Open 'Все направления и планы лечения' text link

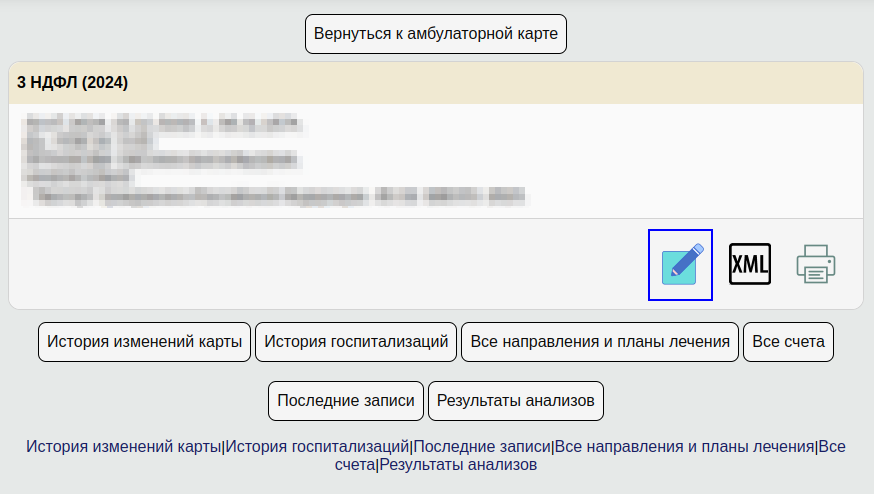pos(685,447)
